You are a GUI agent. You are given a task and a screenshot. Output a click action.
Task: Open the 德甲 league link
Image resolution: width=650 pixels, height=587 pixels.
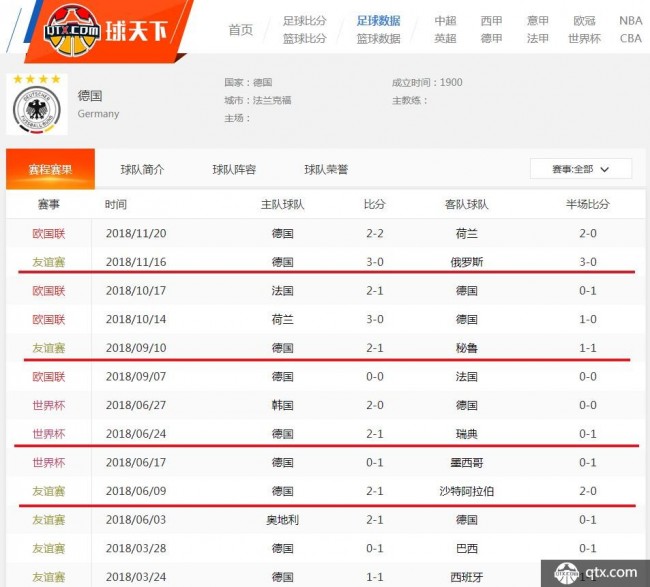491,39
